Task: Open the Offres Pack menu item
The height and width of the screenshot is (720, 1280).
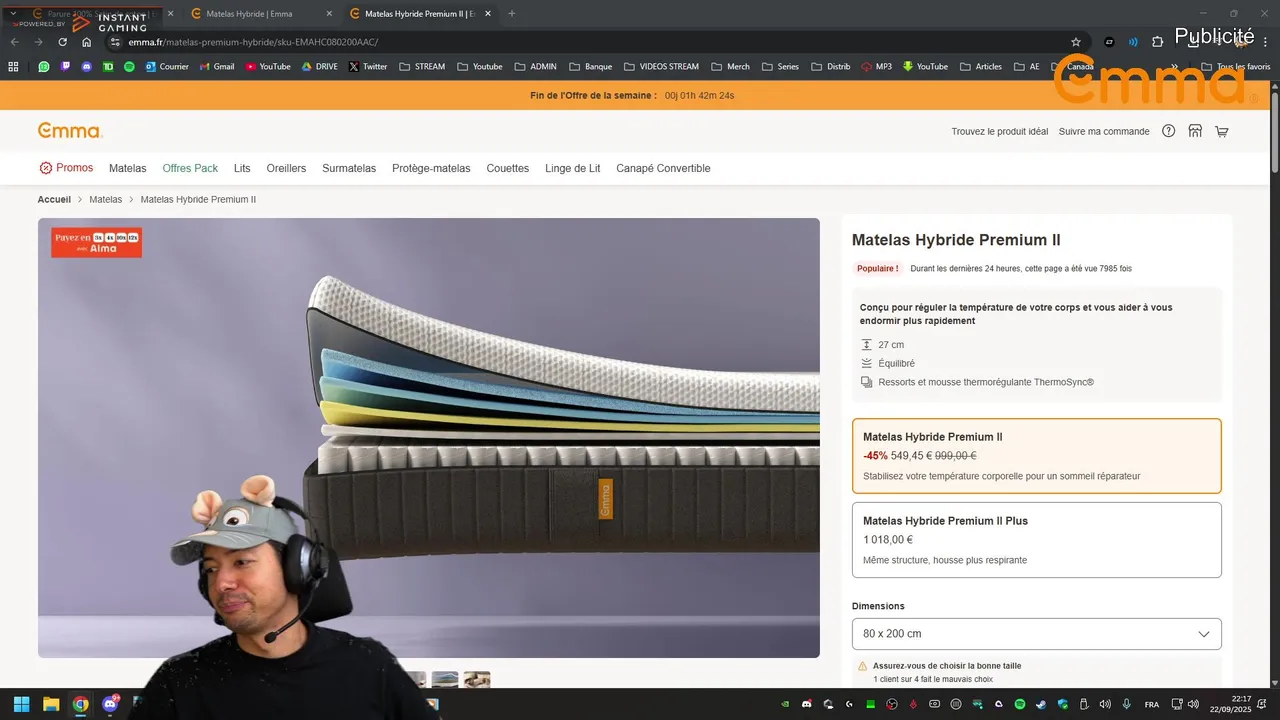Action: pos(190,168)
